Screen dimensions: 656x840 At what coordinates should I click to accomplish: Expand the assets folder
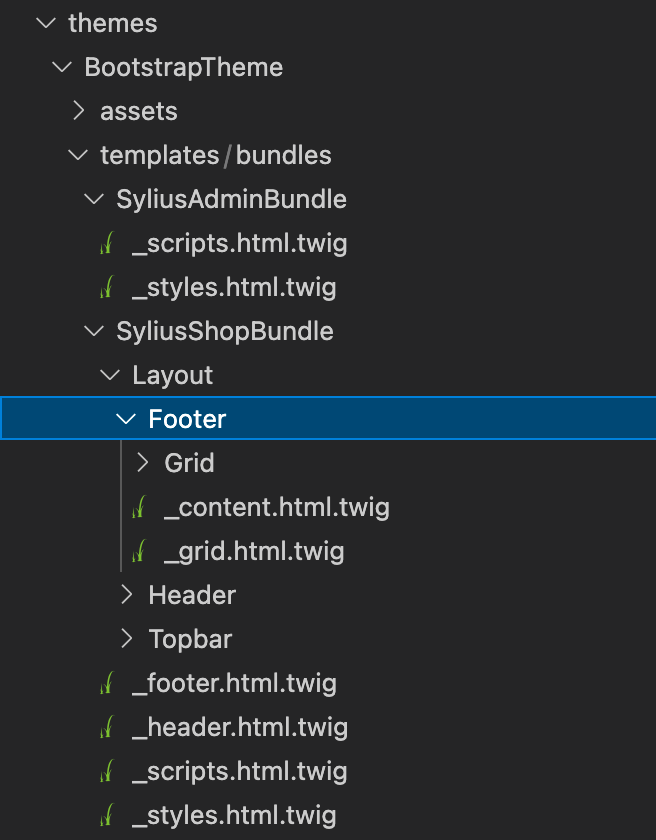pos(78,110)
